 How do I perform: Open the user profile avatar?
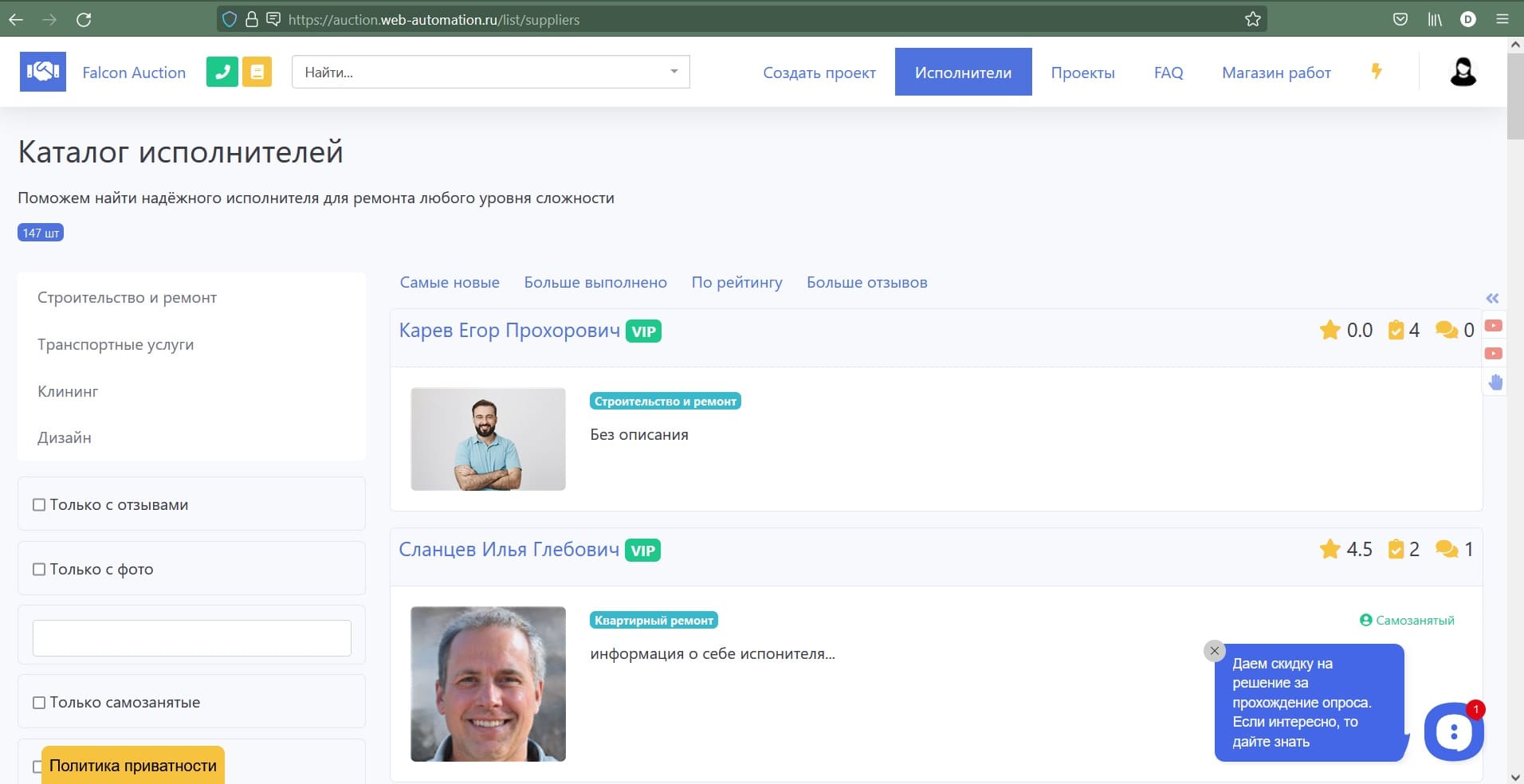click(x=1462, y=72)
